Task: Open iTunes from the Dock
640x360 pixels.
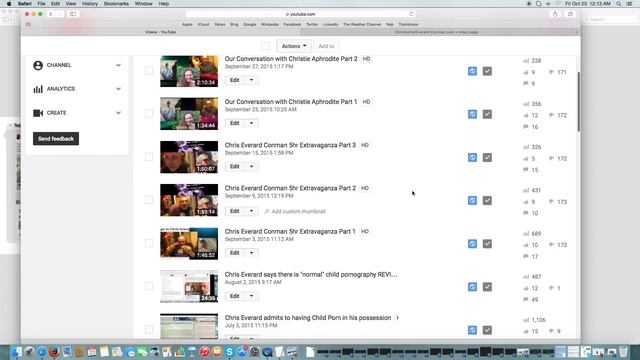Action: tap(204, 351)
